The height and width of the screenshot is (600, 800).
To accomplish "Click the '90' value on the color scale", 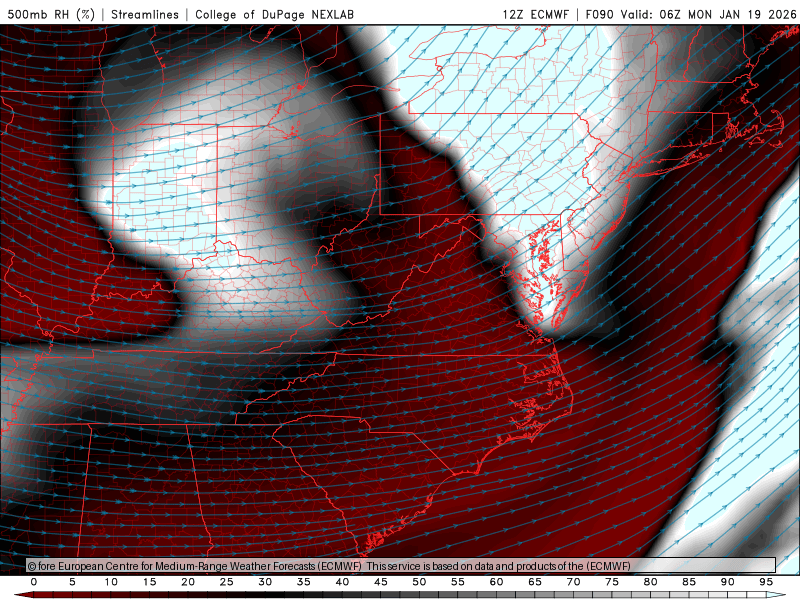I will (727, 582).
